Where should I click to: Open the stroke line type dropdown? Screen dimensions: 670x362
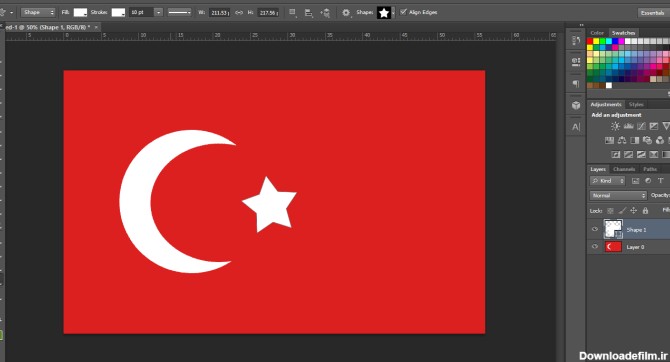pyautogui.click(x=179, y=12)
